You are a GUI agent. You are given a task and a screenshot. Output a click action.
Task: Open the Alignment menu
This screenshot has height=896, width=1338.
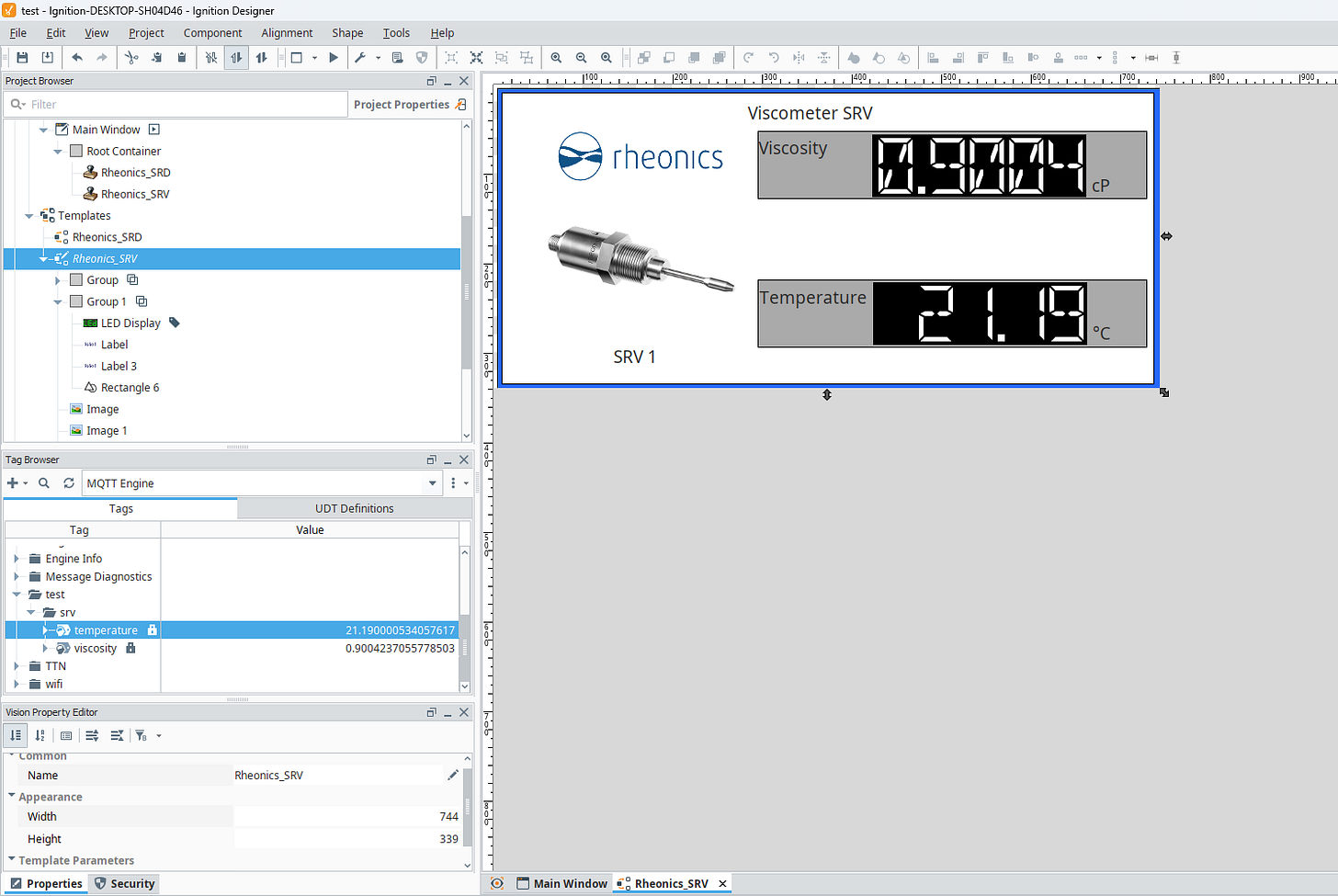[287, 33]
